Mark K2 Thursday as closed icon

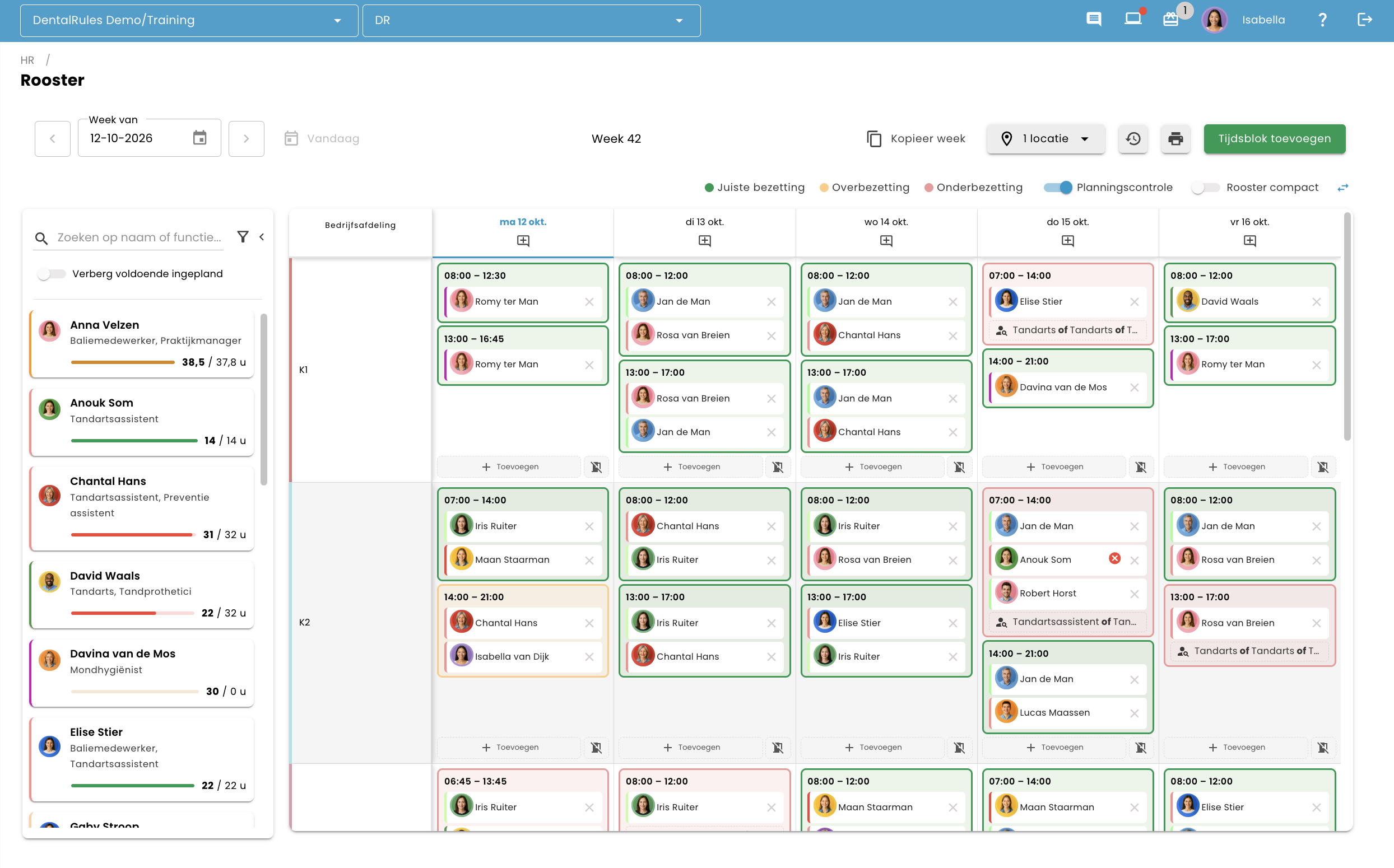click(1141, 748)
